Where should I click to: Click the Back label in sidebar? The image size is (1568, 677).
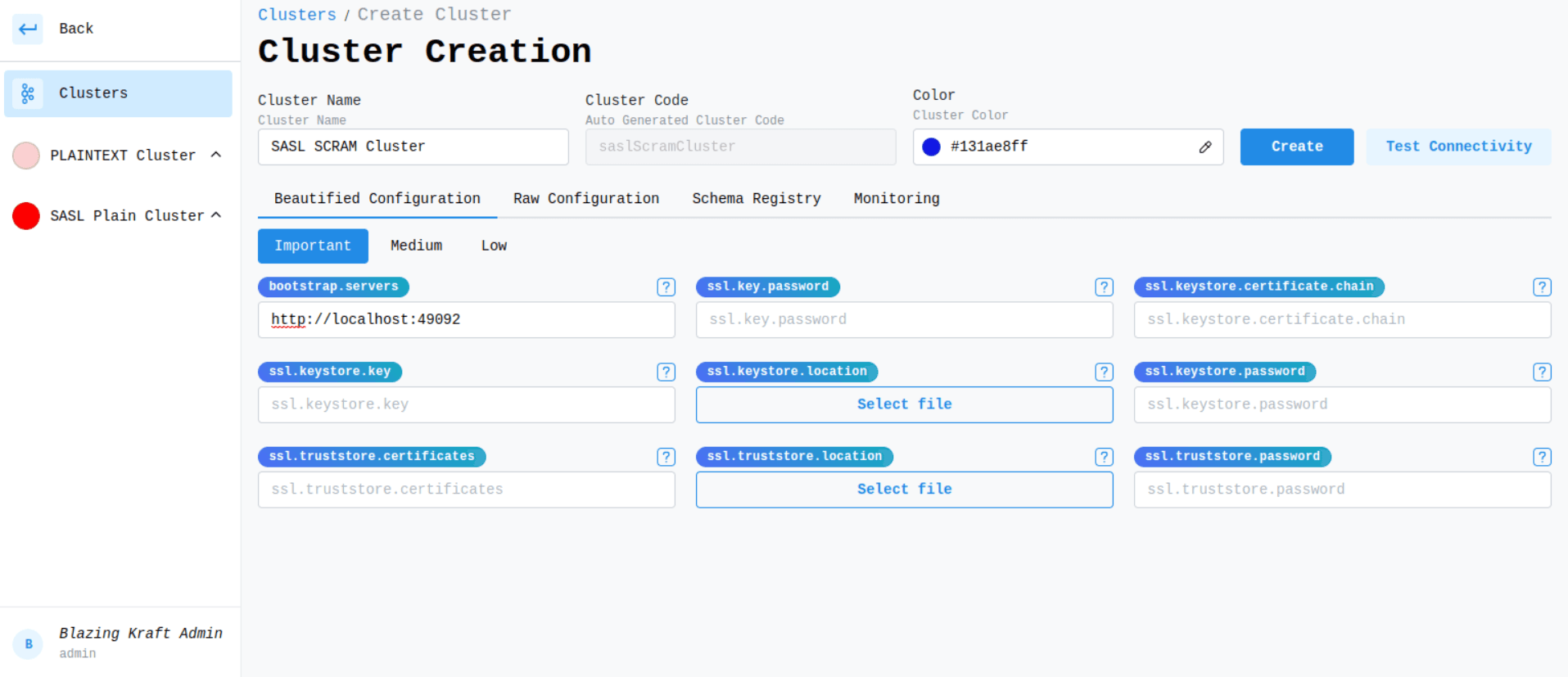[x=76, y=29]
